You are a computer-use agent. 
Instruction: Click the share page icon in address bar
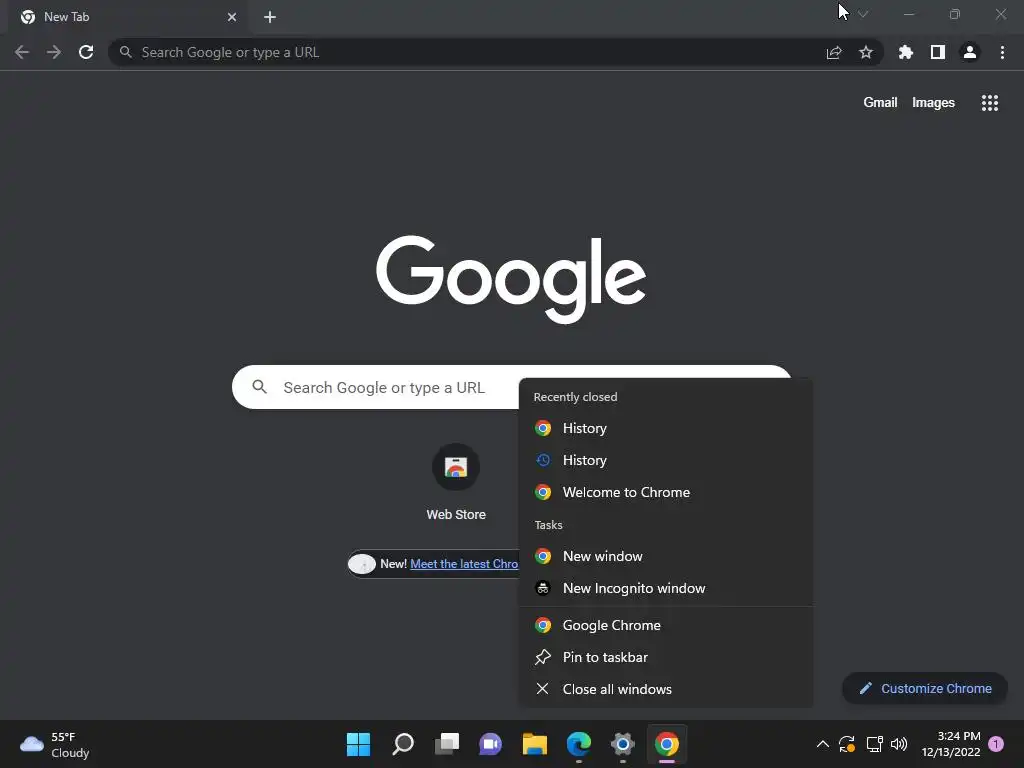pos(834,52)
